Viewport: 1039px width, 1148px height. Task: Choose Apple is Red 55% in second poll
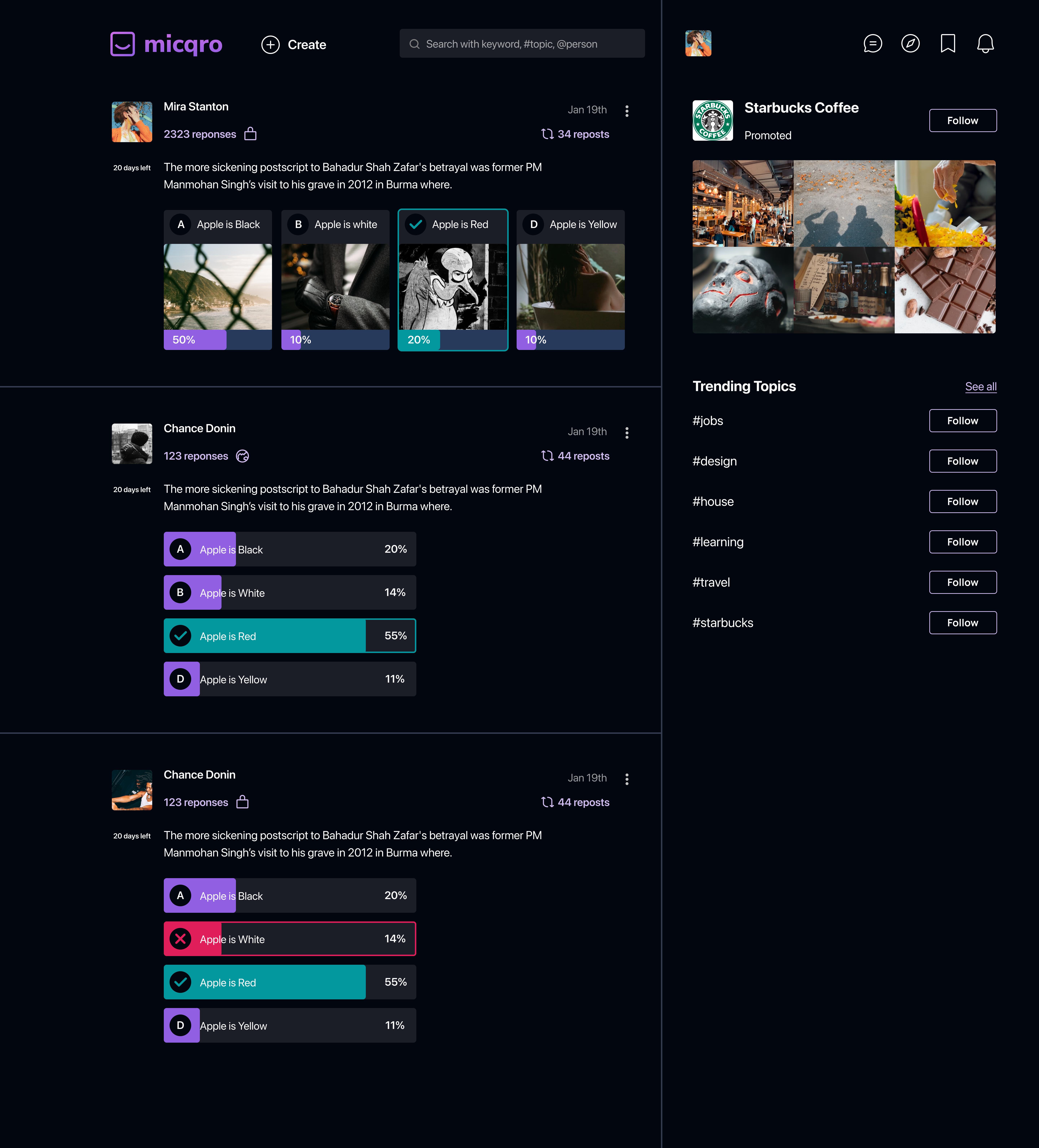[290, 636]
